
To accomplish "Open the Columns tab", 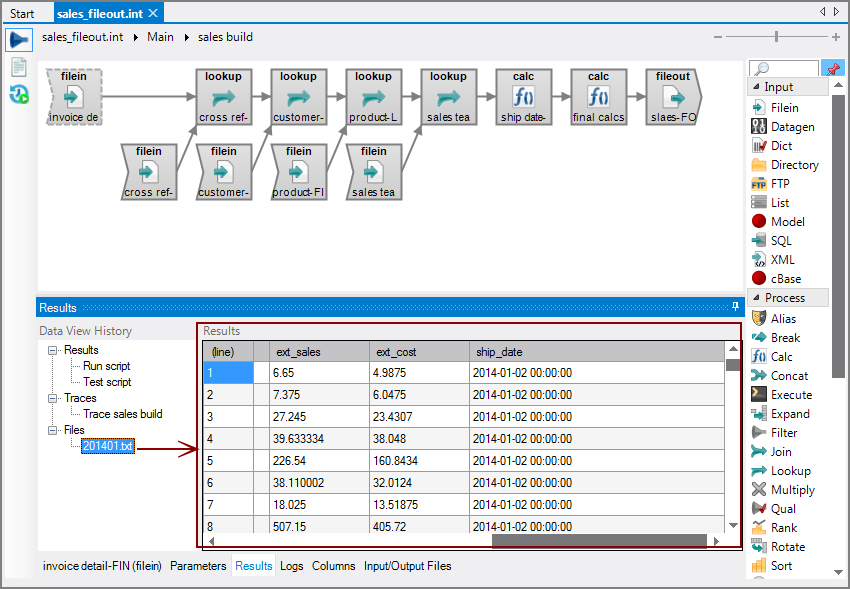I will [x=333, y=566].
